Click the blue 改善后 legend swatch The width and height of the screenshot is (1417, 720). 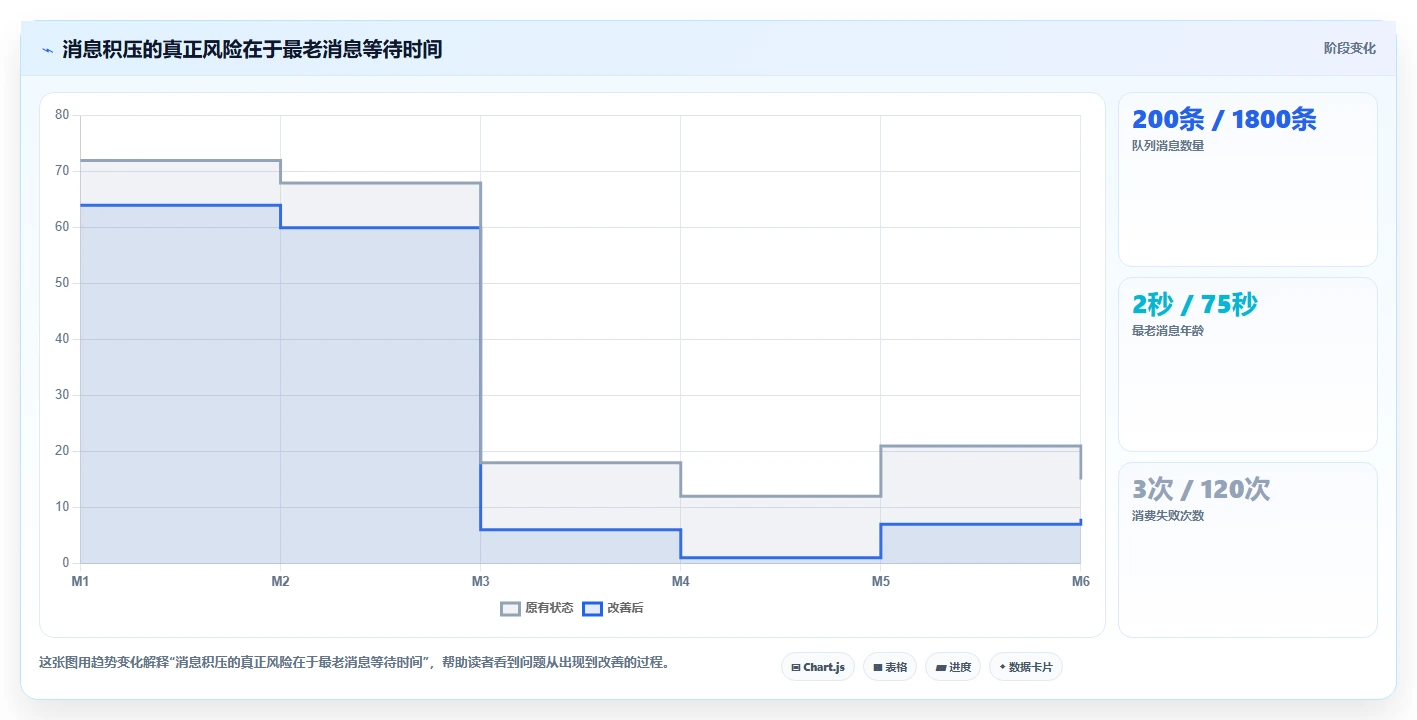point(593,608)
